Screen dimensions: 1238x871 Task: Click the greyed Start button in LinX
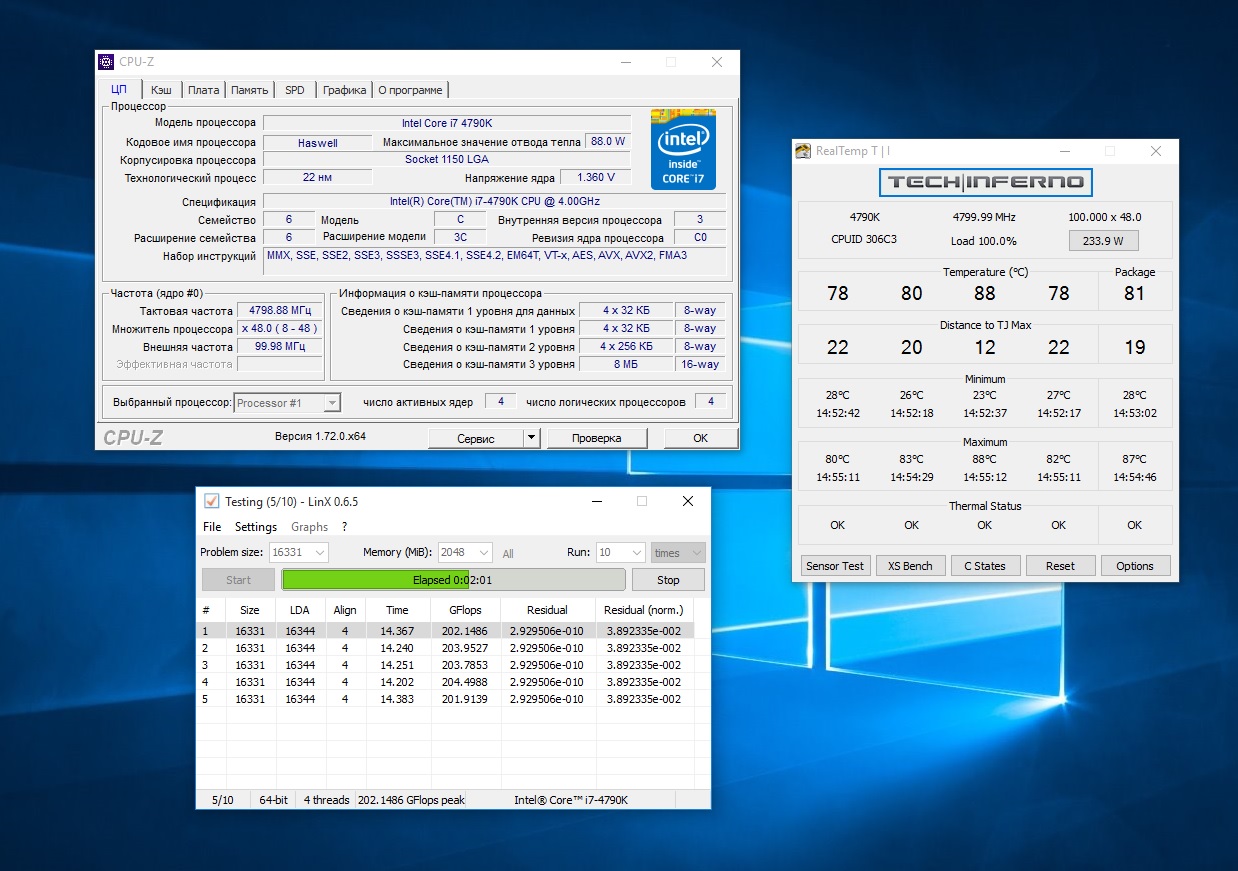[x=238, y=580]
